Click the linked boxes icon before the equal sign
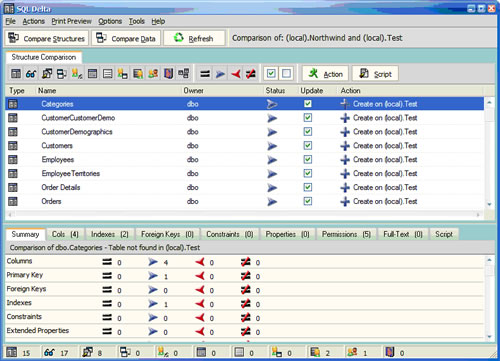The image size is (500, 361). tap(184, 74)
